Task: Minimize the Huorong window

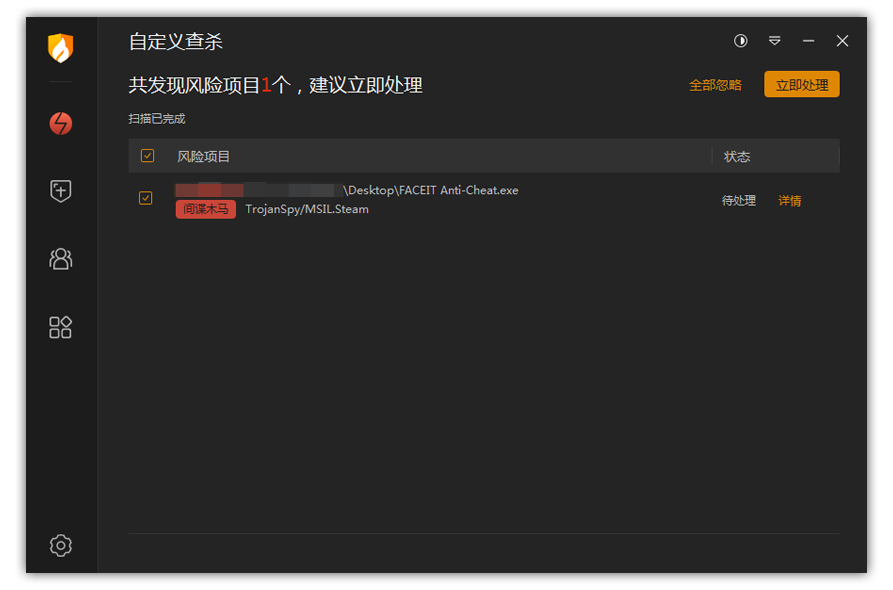Action: coord(808,41)
